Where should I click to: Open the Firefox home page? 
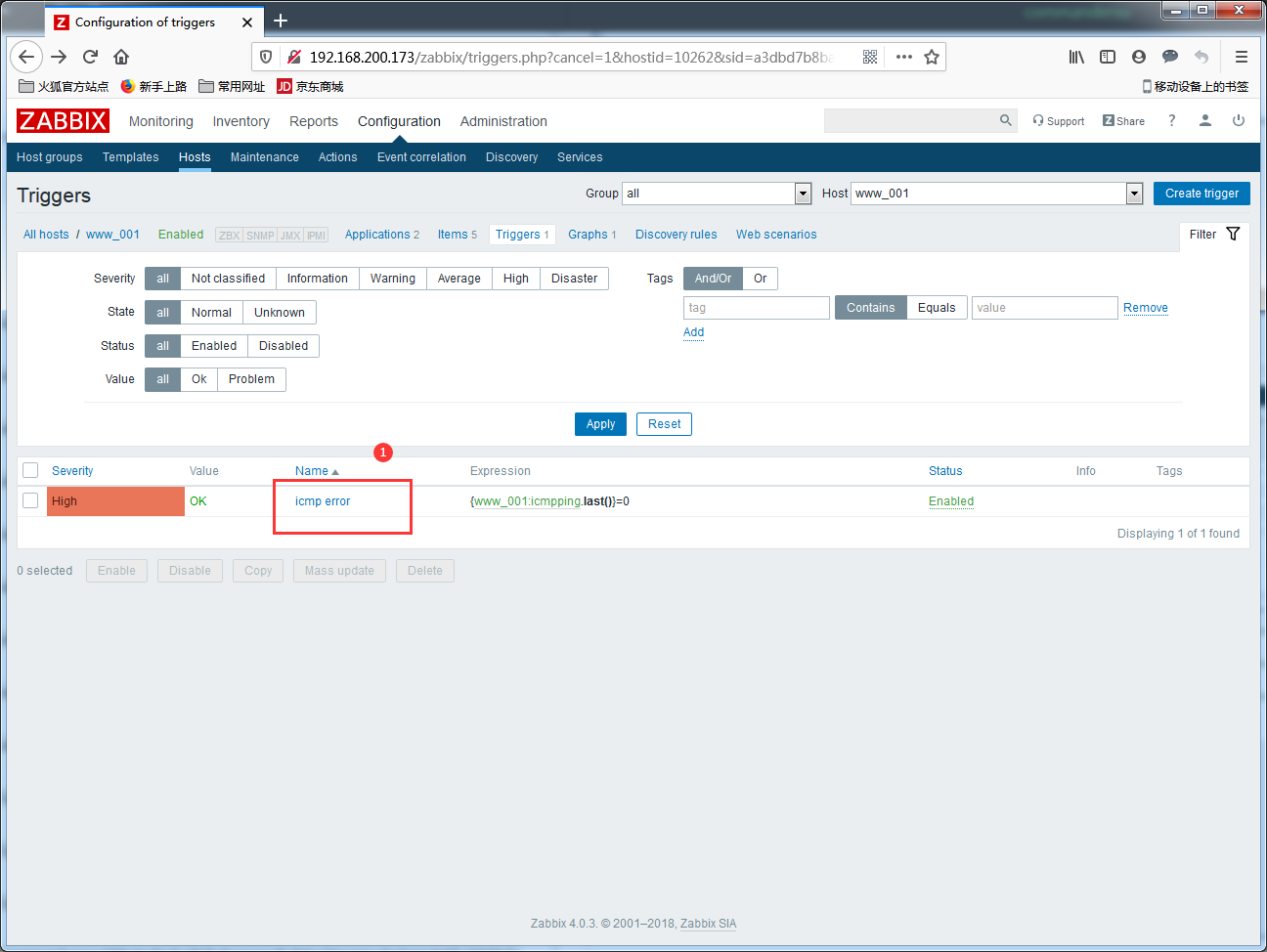coord(121,57)
